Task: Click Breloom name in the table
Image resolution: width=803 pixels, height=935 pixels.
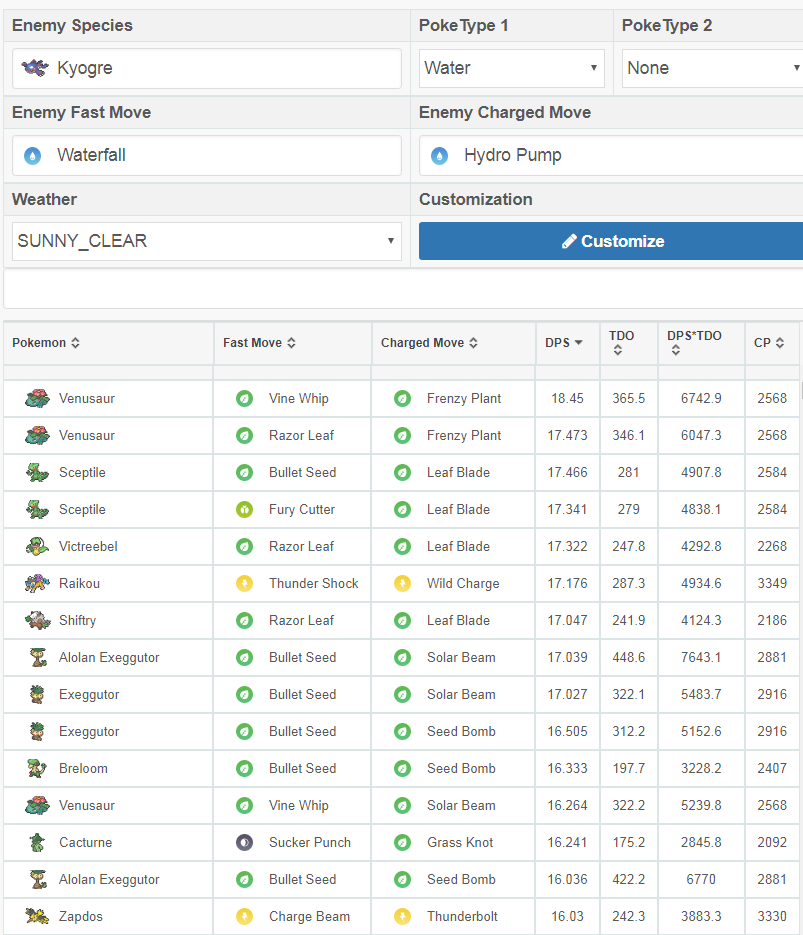Action: (83, 769)
